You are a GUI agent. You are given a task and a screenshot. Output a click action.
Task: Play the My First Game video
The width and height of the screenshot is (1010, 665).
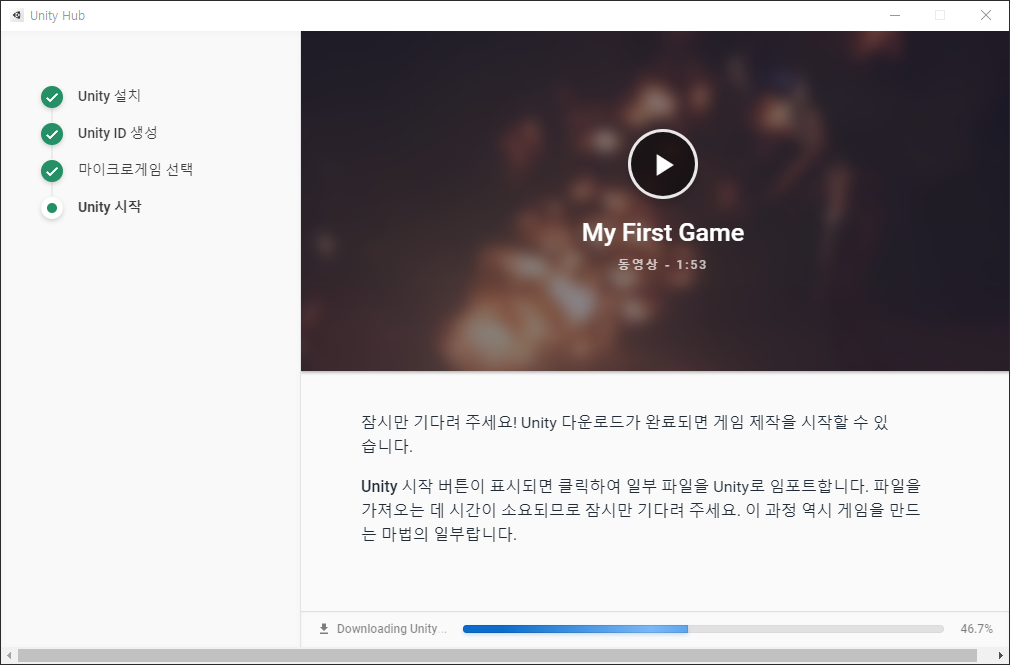(x=663, y=164)
